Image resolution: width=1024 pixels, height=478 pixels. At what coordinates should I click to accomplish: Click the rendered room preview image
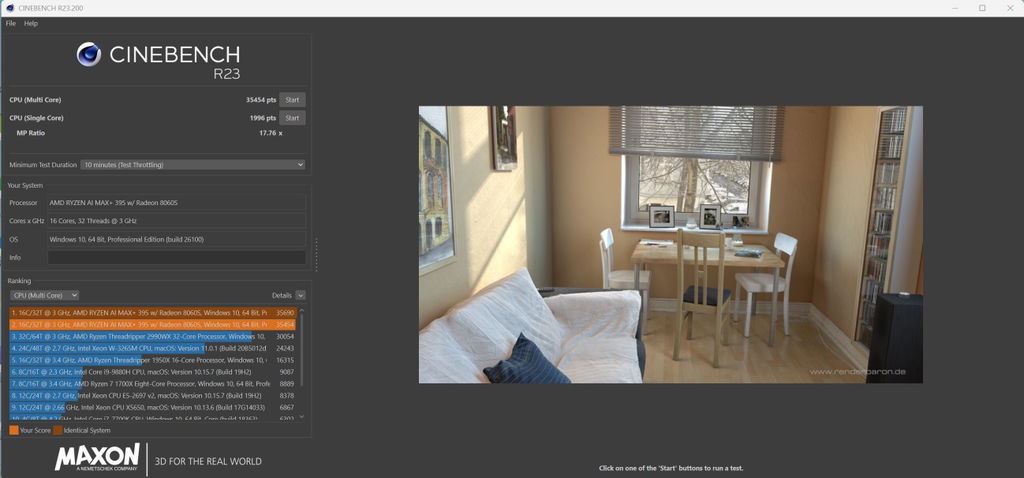pyautogui.click(x=671, y=245)
